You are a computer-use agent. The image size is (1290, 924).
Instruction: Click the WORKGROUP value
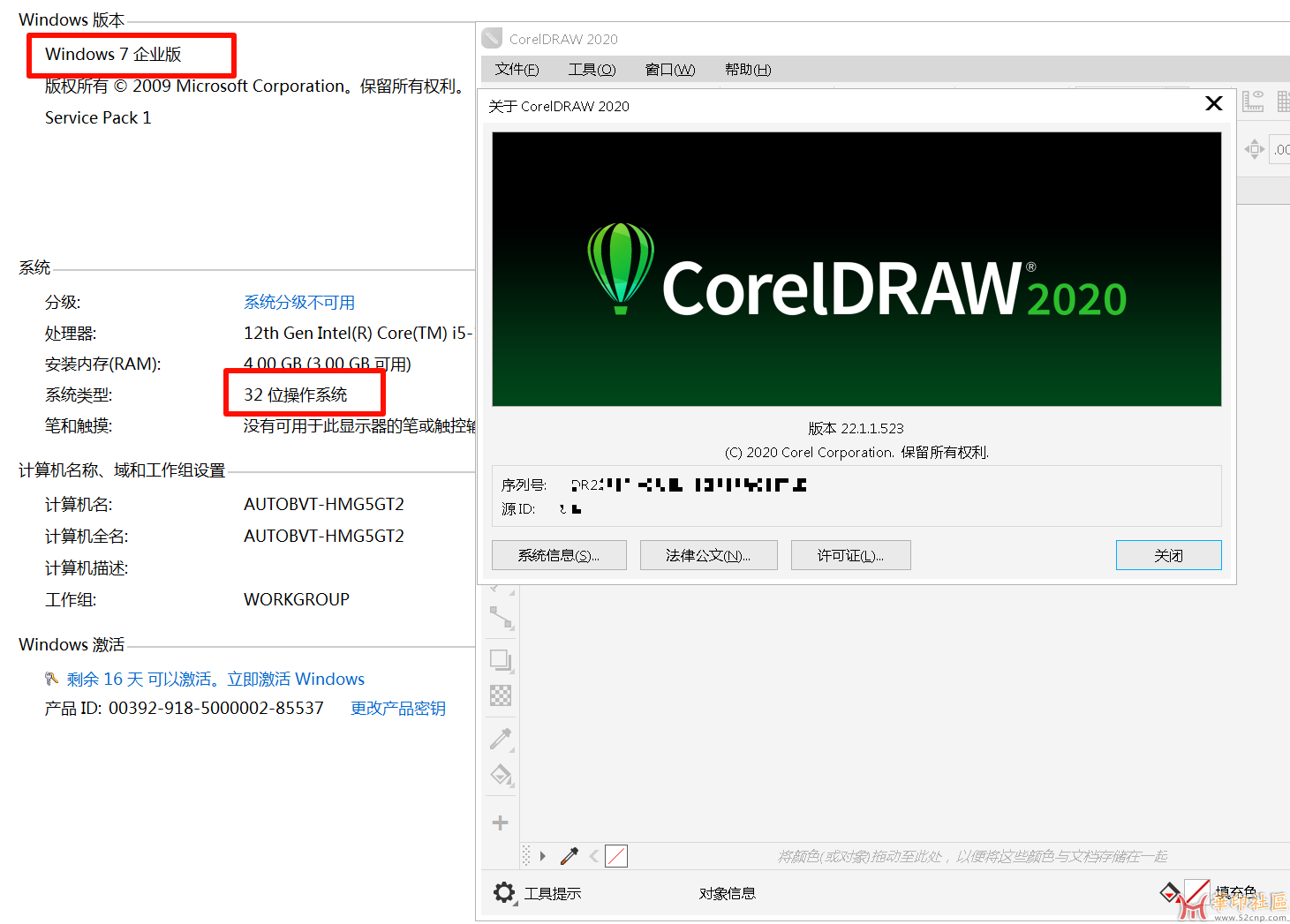pos(297,599)
